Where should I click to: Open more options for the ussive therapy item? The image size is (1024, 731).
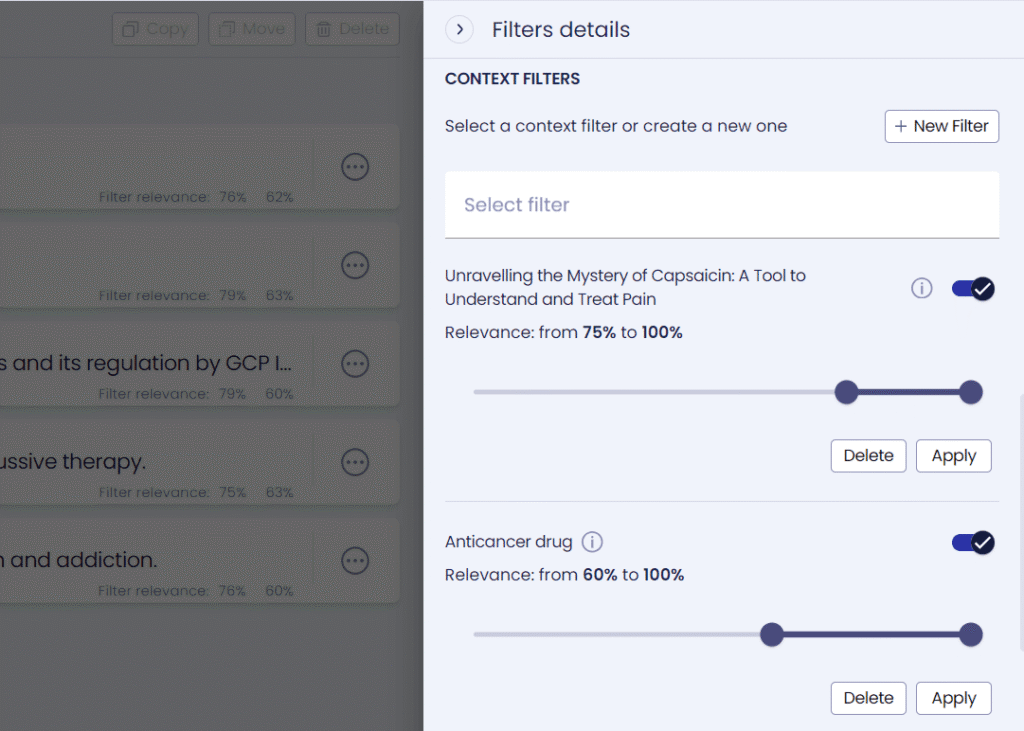pos(355,463)
